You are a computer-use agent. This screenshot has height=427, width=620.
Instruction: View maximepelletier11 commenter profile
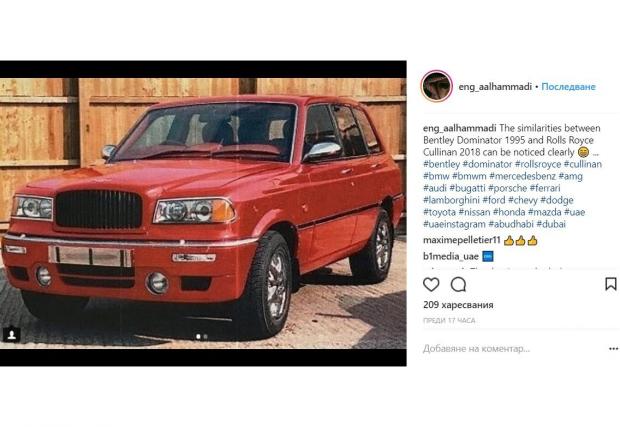coord(462,240)
